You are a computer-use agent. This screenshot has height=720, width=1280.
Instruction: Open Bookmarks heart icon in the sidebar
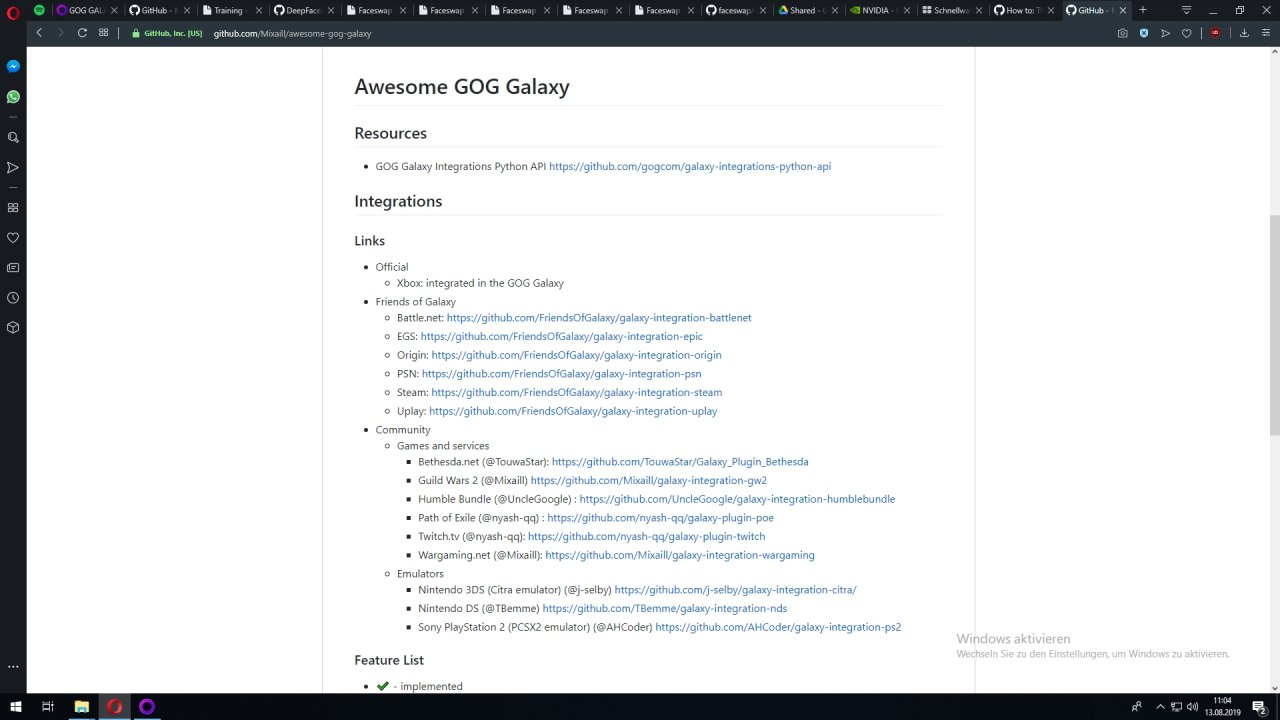point(13,238)
